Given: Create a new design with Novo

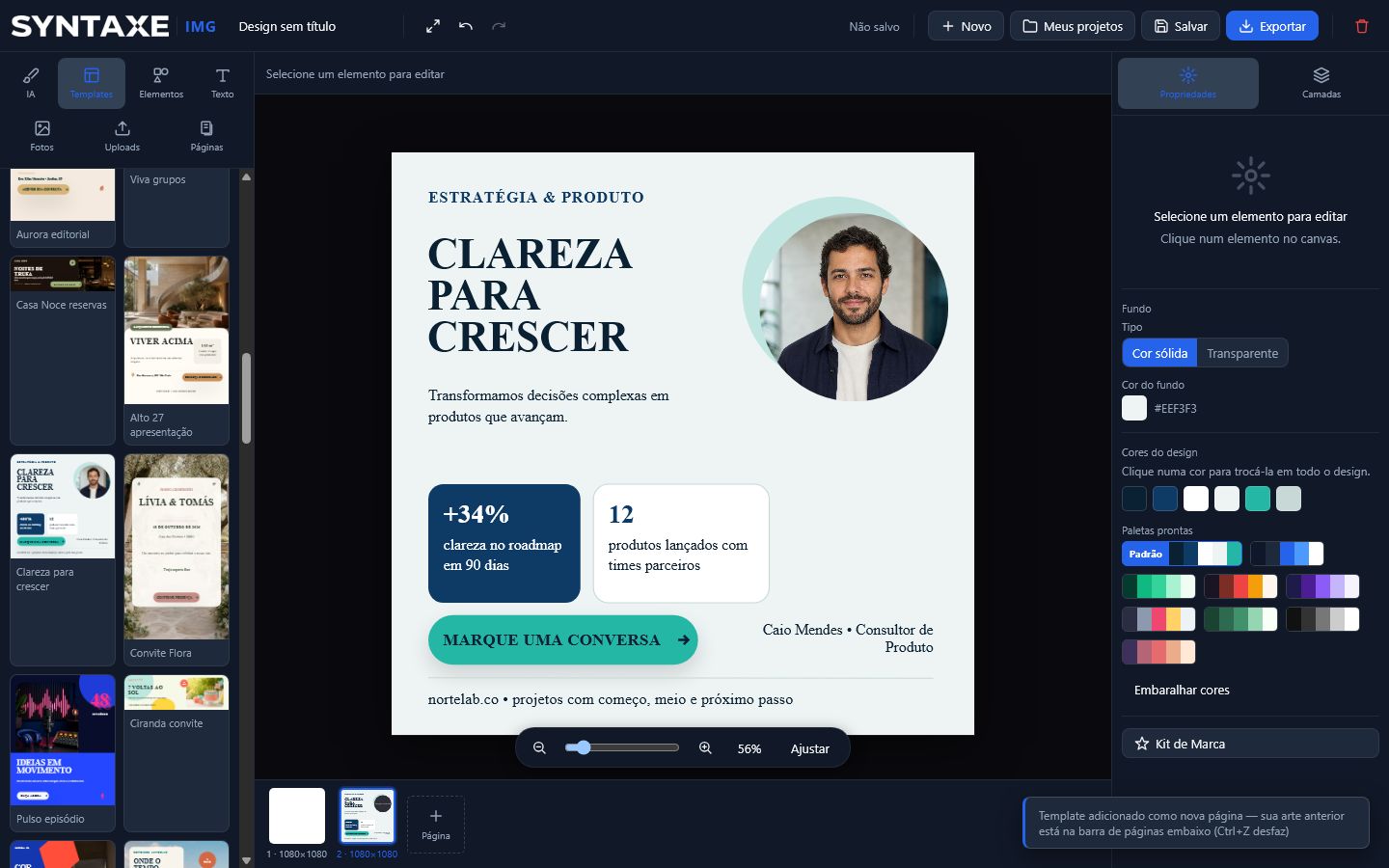Looking at the screenshot, I should [966, 26].
